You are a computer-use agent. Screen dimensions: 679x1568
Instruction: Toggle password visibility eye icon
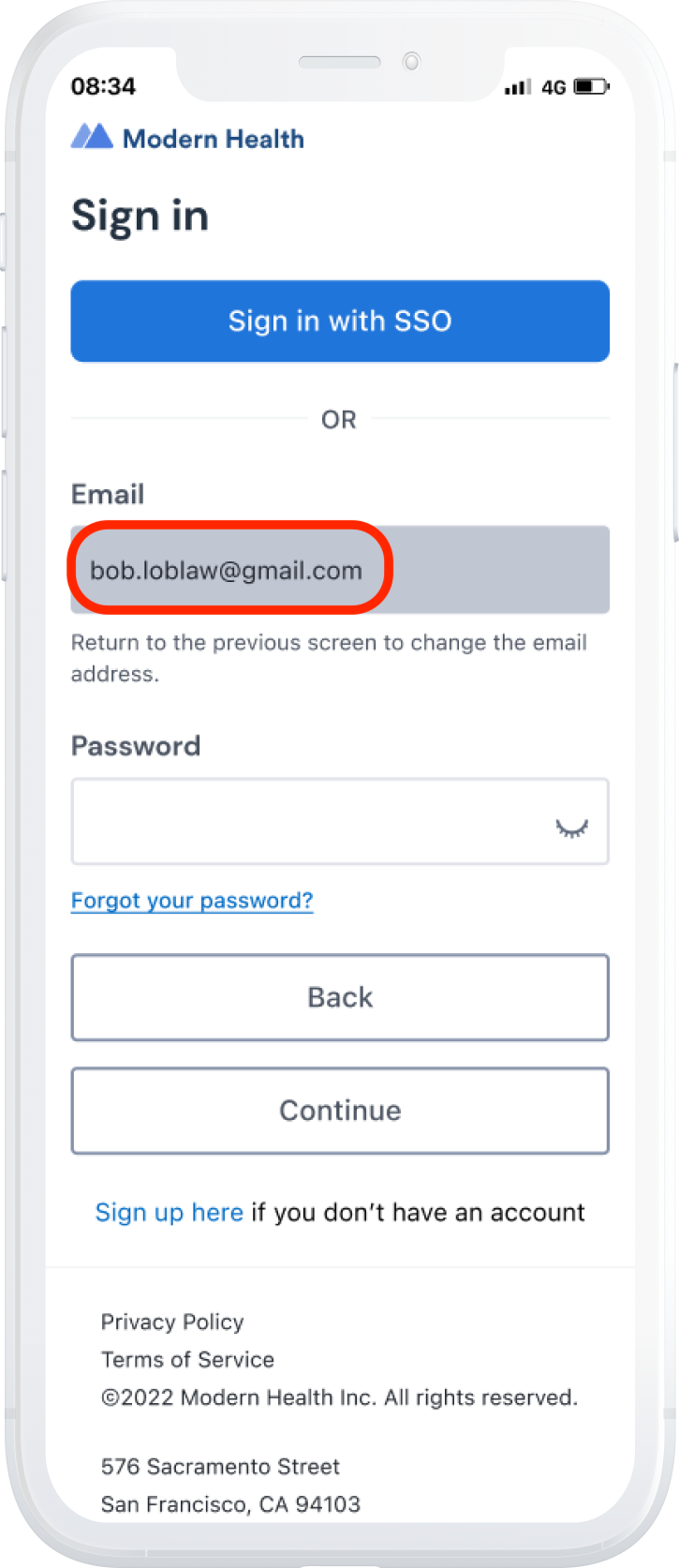click(571, 828)
